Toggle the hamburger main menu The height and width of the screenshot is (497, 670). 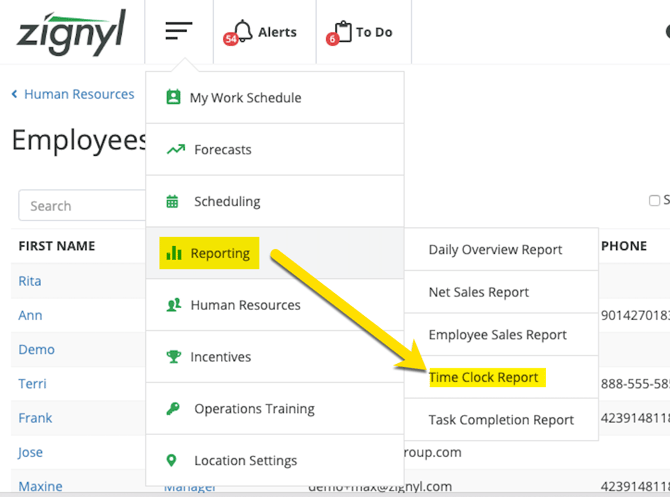tap(179, 32)
